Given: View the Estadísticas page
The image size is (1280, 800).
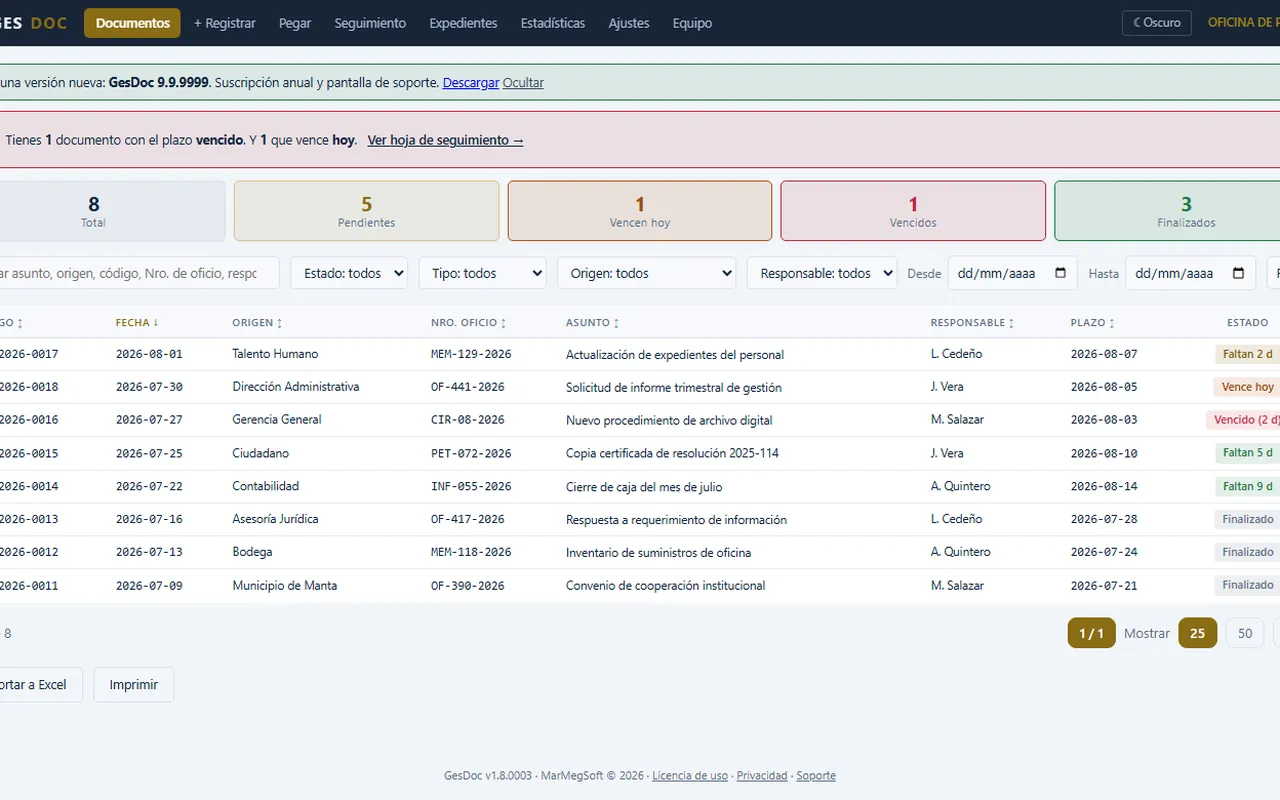Looking at the screenshot, I should pos(553,23).
